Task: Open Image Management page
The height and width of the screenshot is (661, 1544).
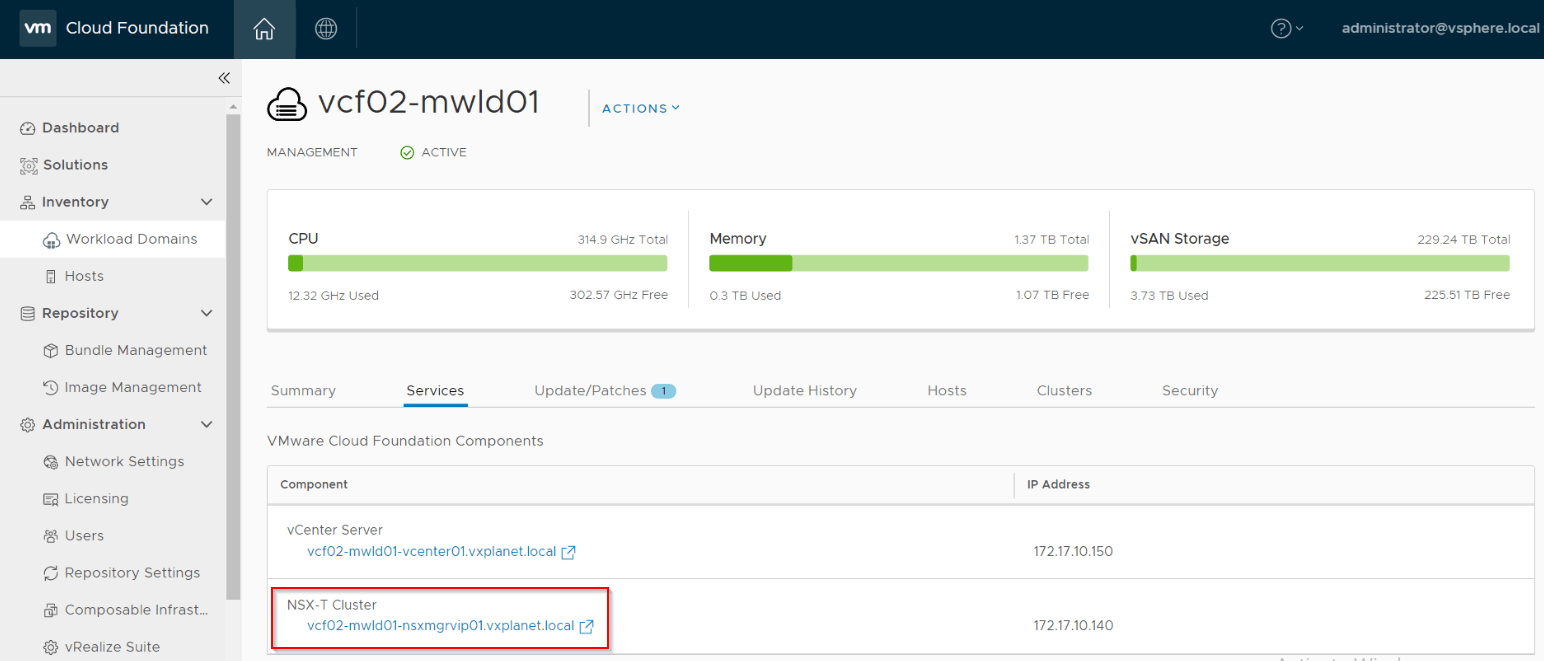Action: point(133,387)
